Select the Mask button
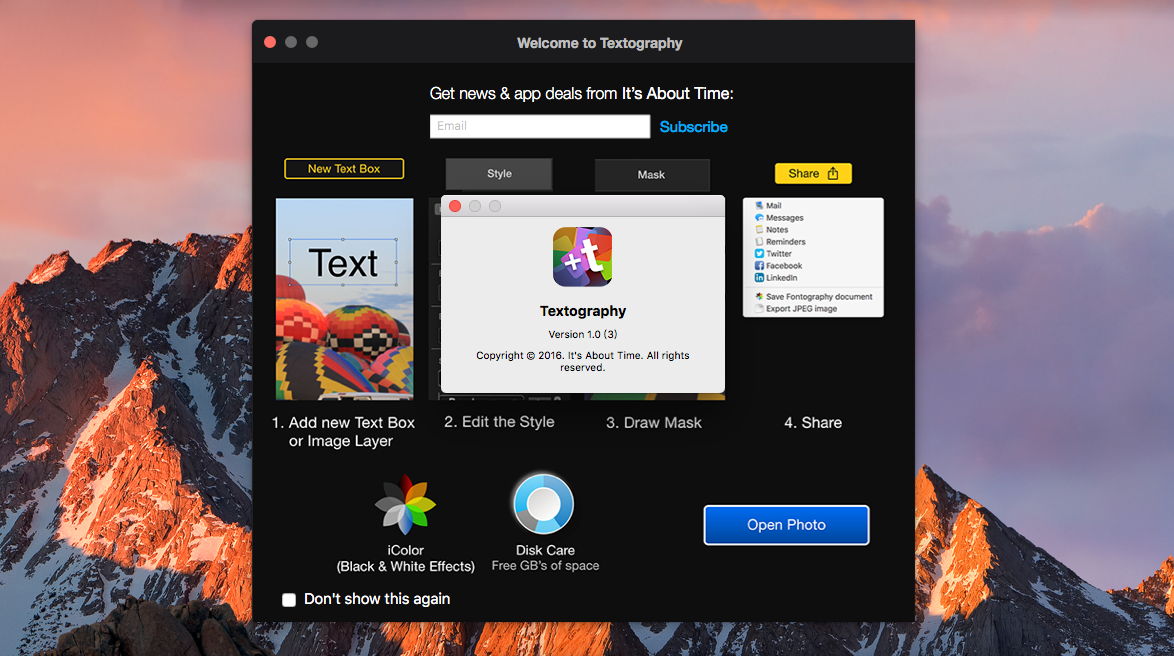This screenshot has height=656, width=1174. (651, 174)
